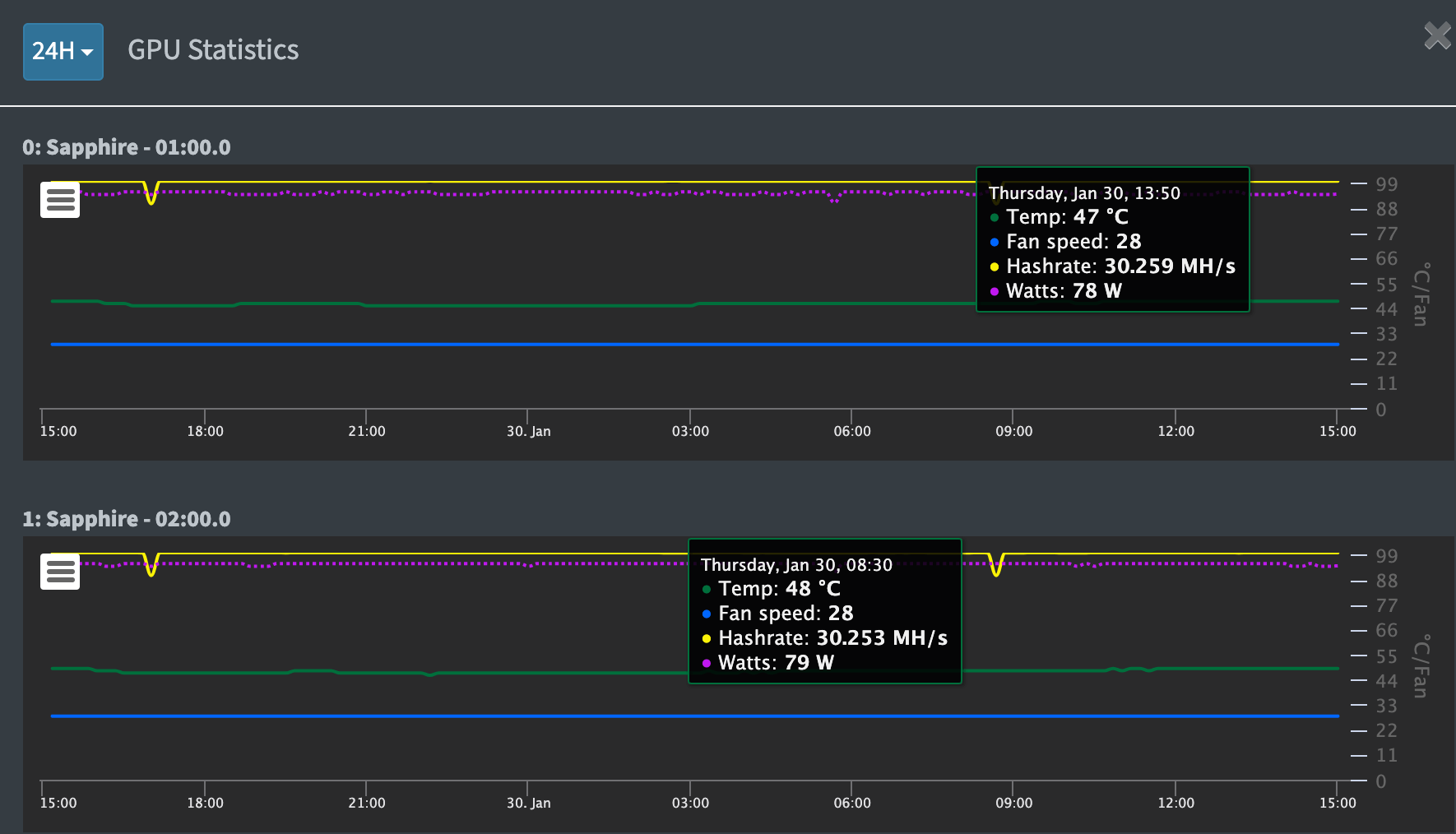
Task: Click the 55 axis value on GPU 1 chart
Action: coord(1386,656)
